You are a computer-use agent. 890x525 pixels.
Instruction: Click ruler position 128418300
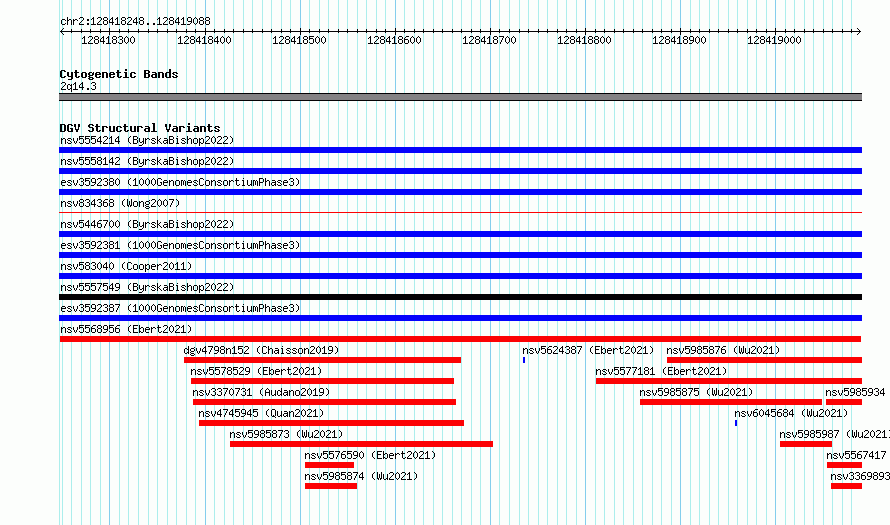point(108,40)
